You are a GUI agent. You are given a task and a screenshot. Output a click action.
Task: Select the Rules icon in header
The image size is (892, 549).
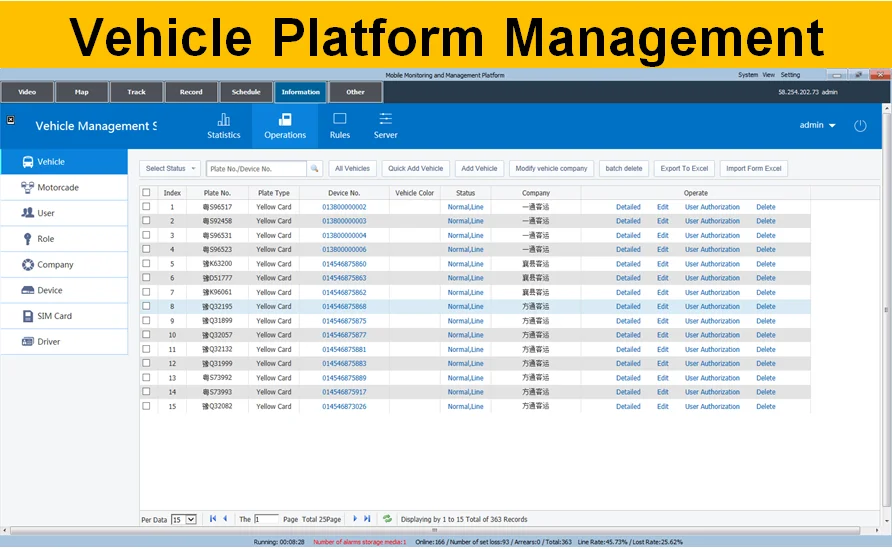[x=340, y=120]
